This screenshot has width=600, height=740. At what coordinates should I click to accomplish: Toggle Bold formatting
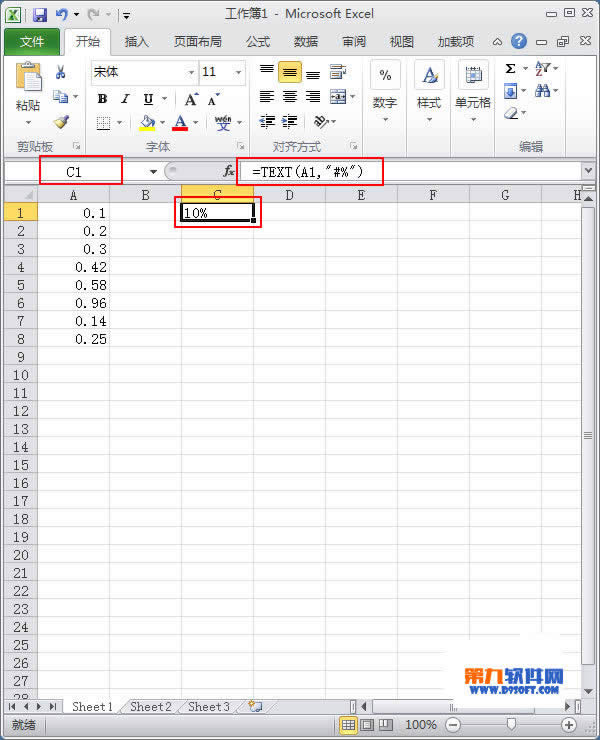point(102,99)
